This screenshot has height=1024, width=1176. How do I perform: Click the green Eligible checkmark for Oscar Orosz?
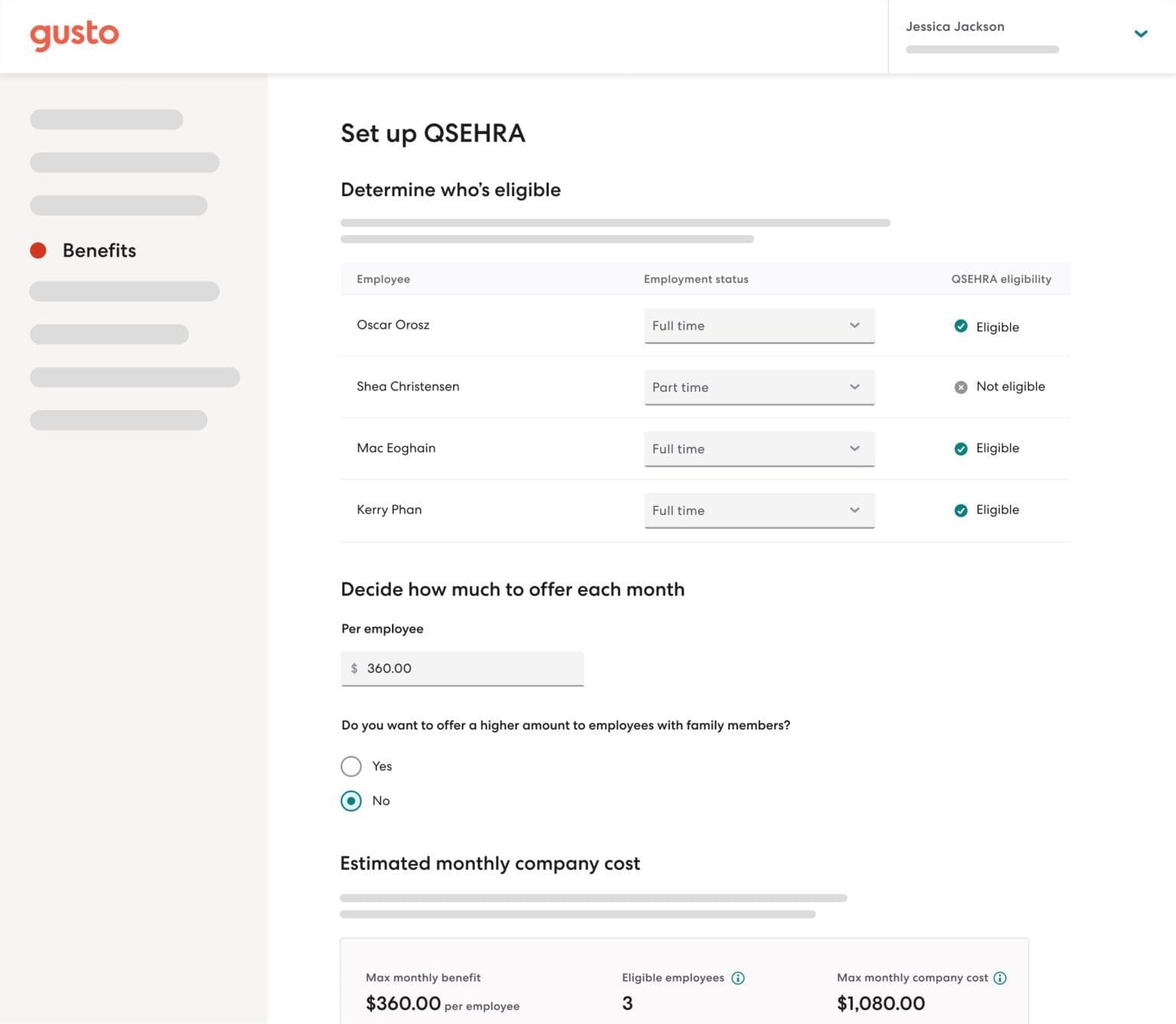pos(961,326)
